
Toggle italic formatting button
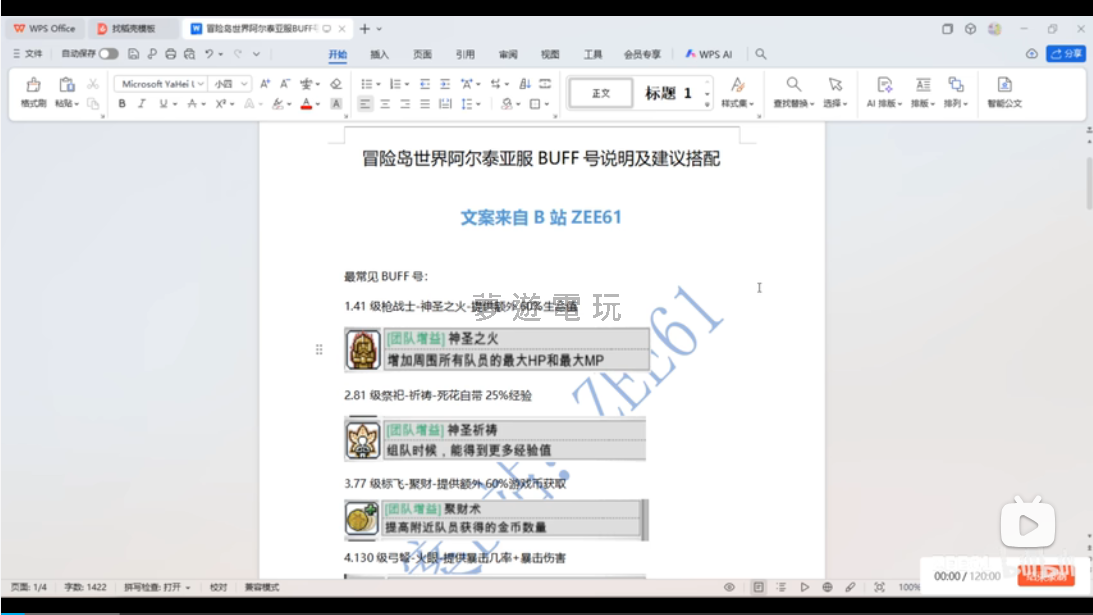[141, 104]
